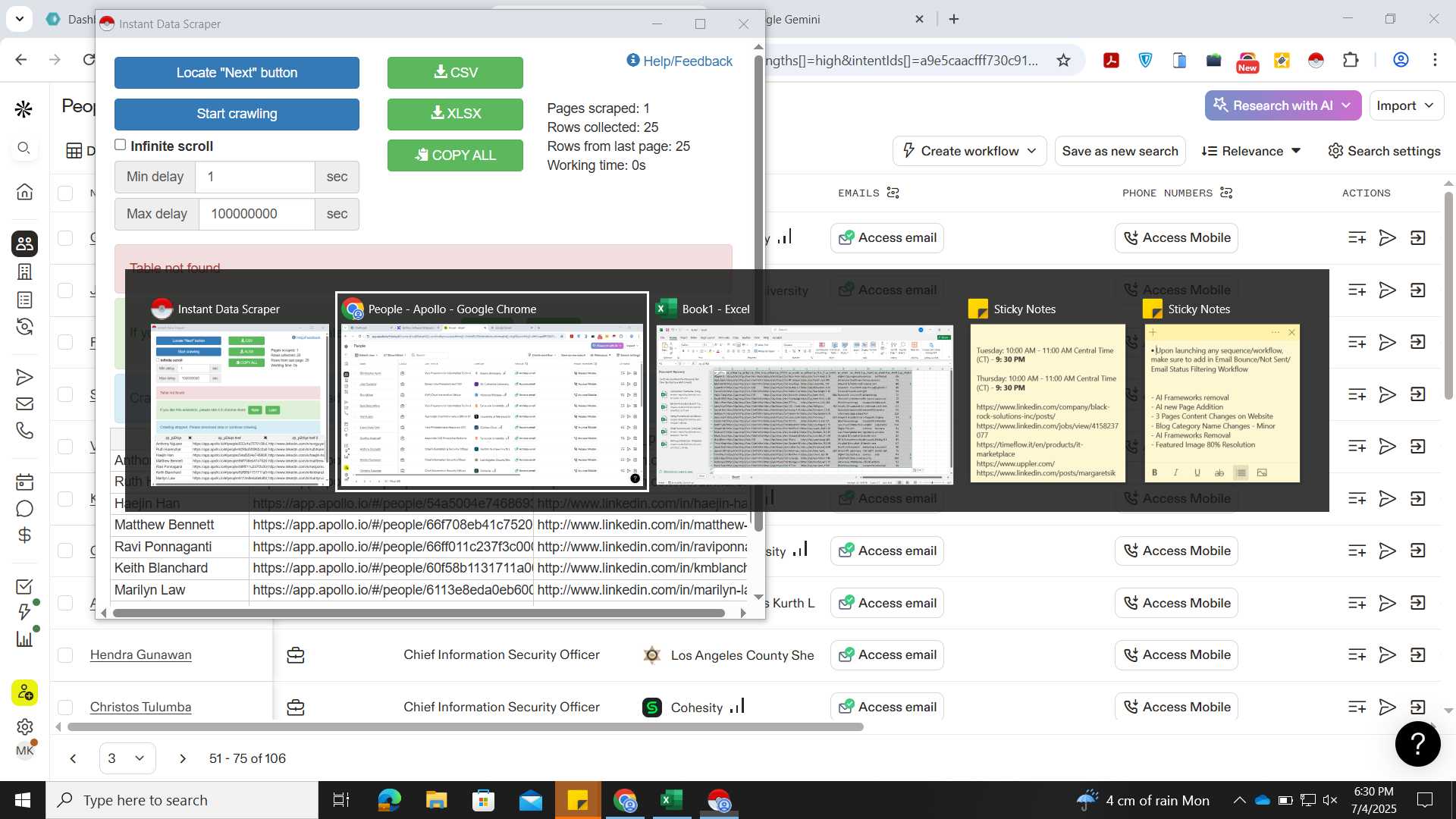Image resolution: width=1456 pixels, height=819 pixels.
Task: Open Analytics bar chart icon in sidebar
Action: click(24, 639)
